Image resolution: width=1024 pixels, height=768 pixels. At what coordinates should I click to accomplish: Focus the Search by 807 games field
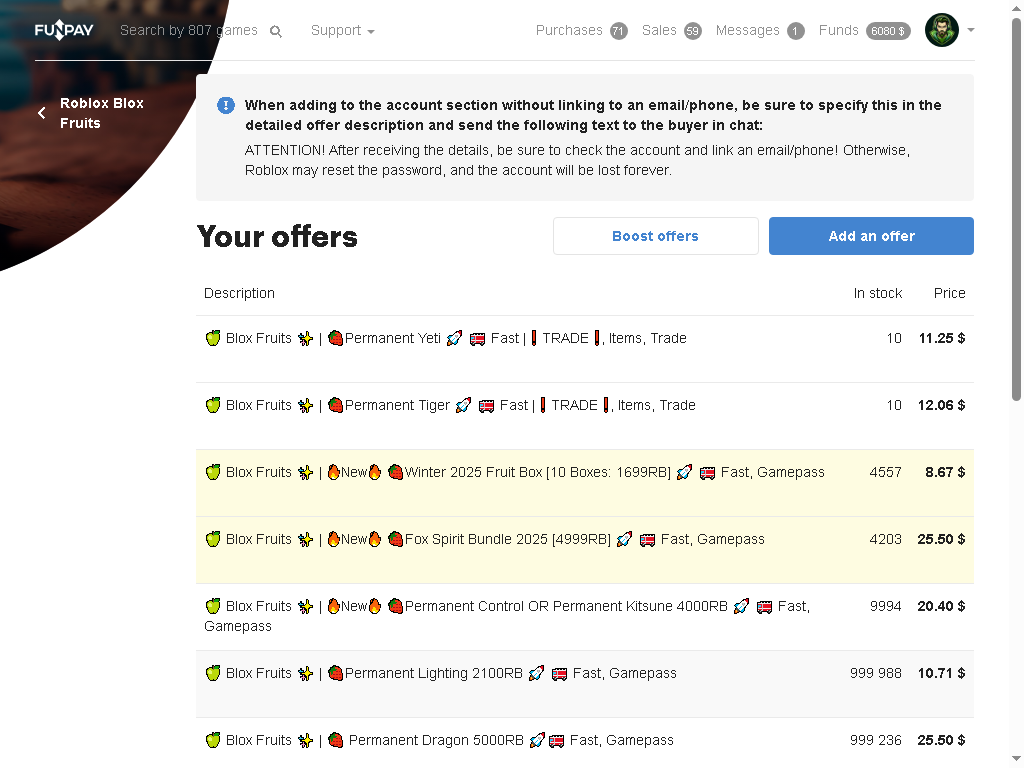click(189, 31)
